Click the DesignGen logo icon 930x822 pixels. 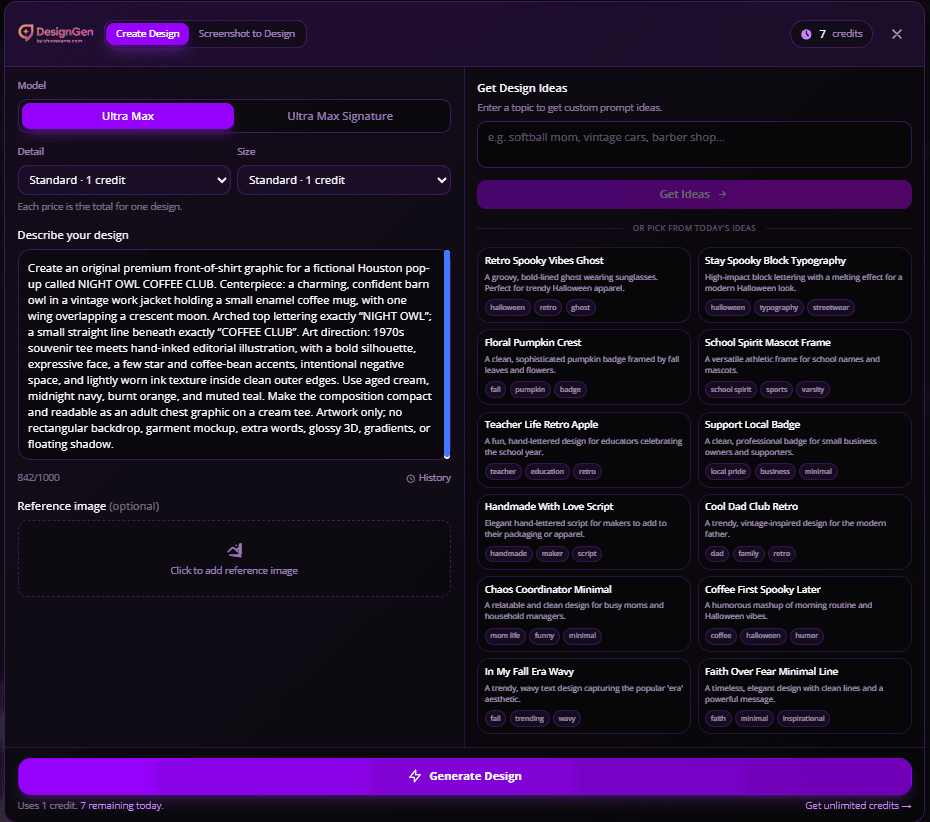[x=26, y=33]
